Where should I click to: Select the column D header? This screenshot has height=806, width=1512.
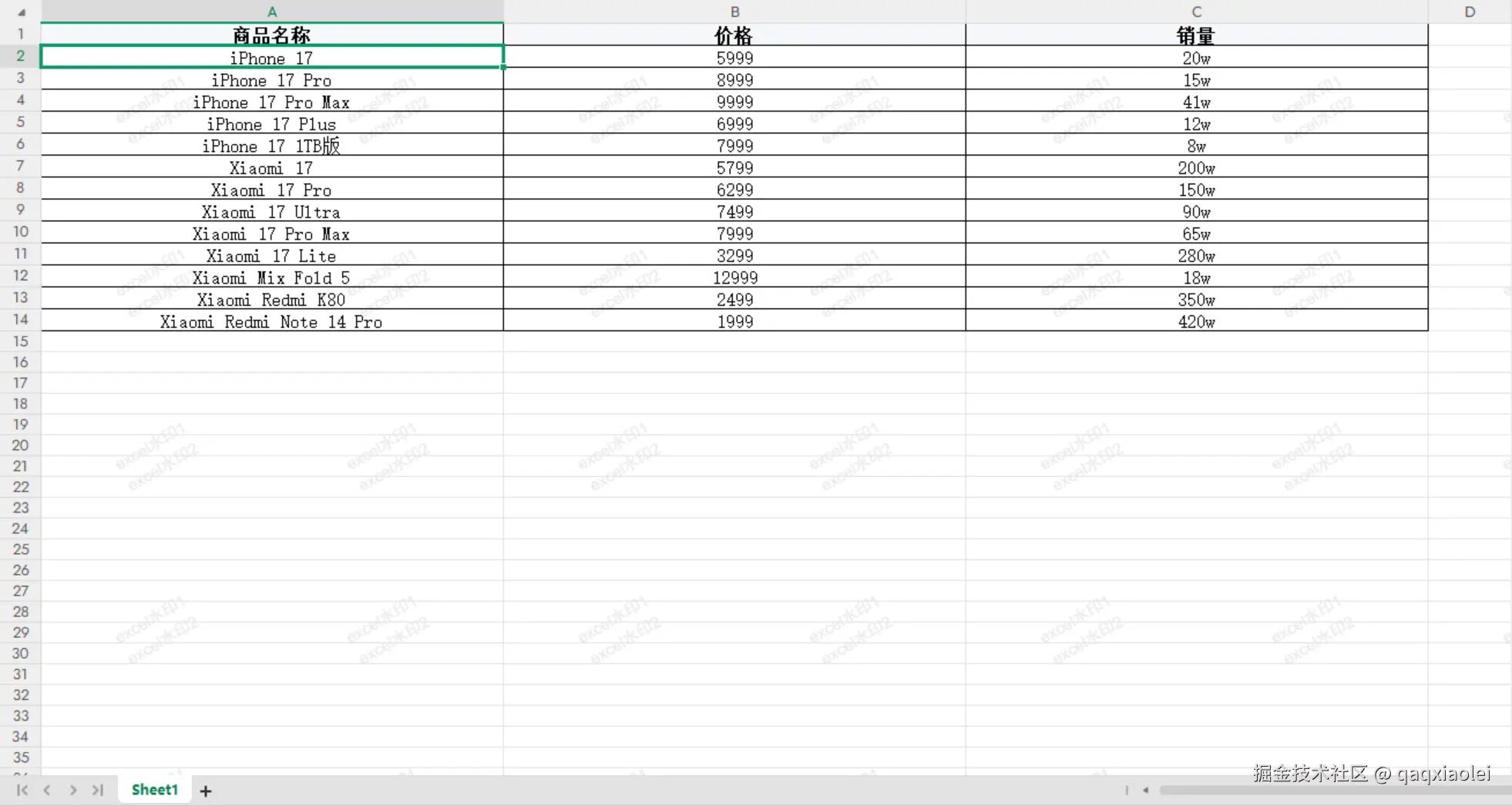[x=1470, y=12]
